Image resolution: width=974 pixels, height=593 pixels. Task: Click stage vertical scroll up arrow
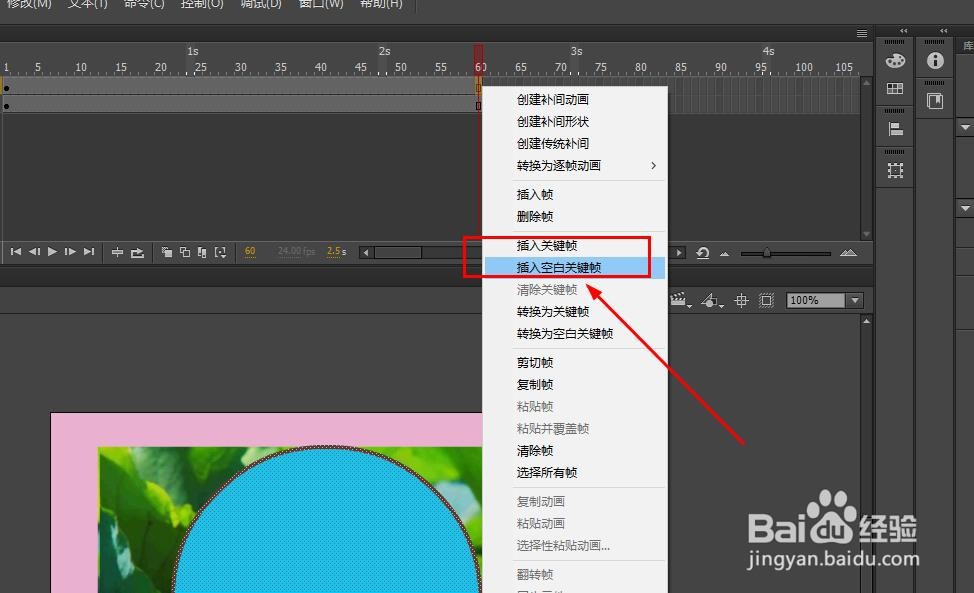(x=867, y=321)
